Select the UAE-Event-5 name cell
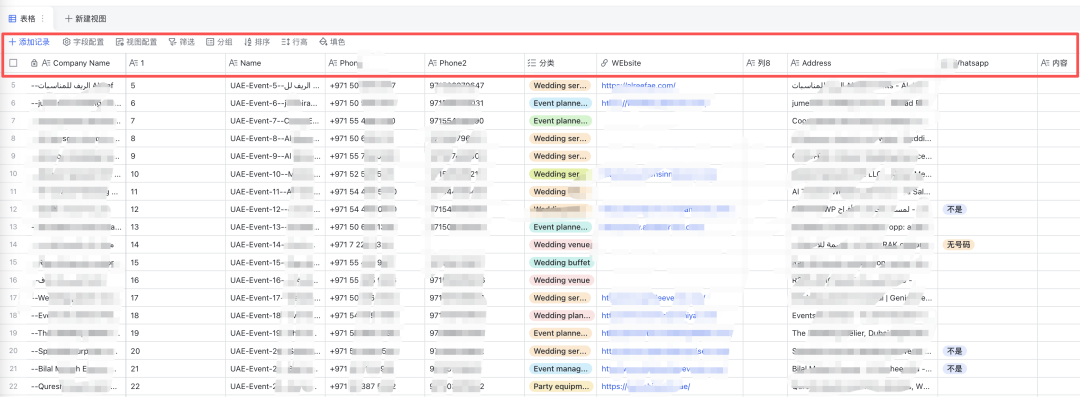The width and height of the screenshot is (1080, 397). (276, 86)
